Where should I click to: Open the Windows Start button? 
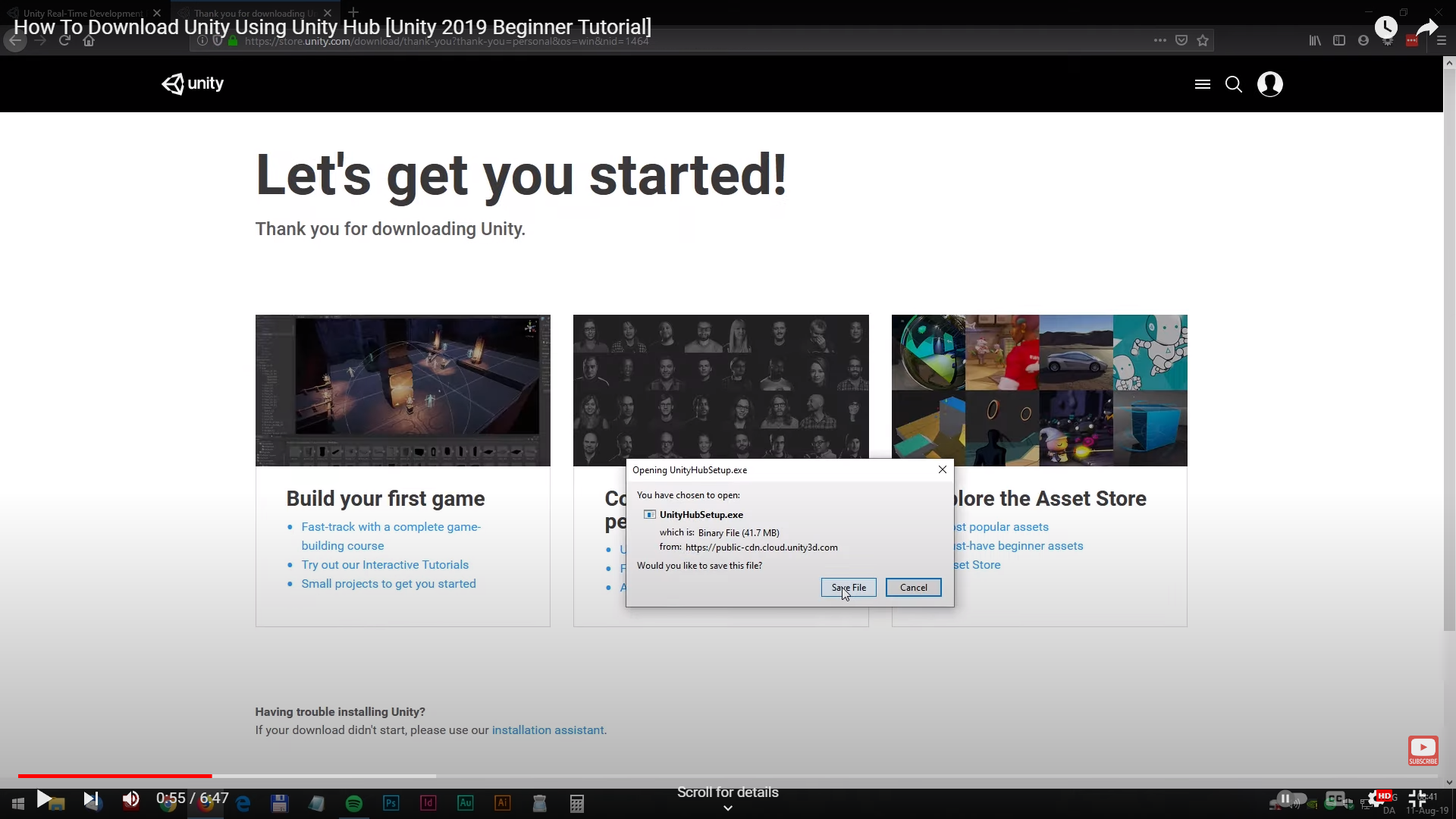tap(18, 803)
